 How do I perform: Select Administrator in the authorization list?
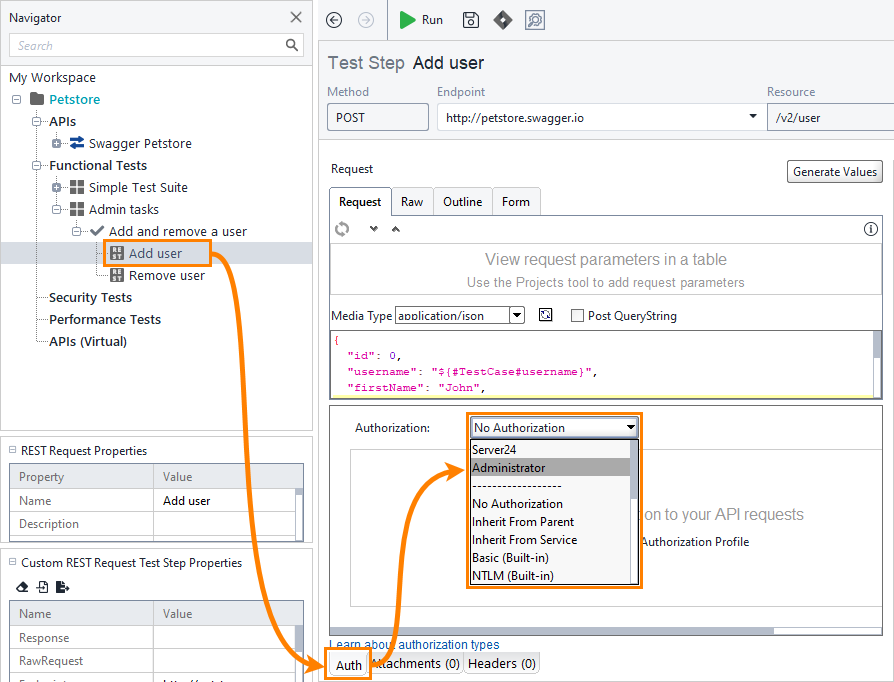[x=509, y=468]
